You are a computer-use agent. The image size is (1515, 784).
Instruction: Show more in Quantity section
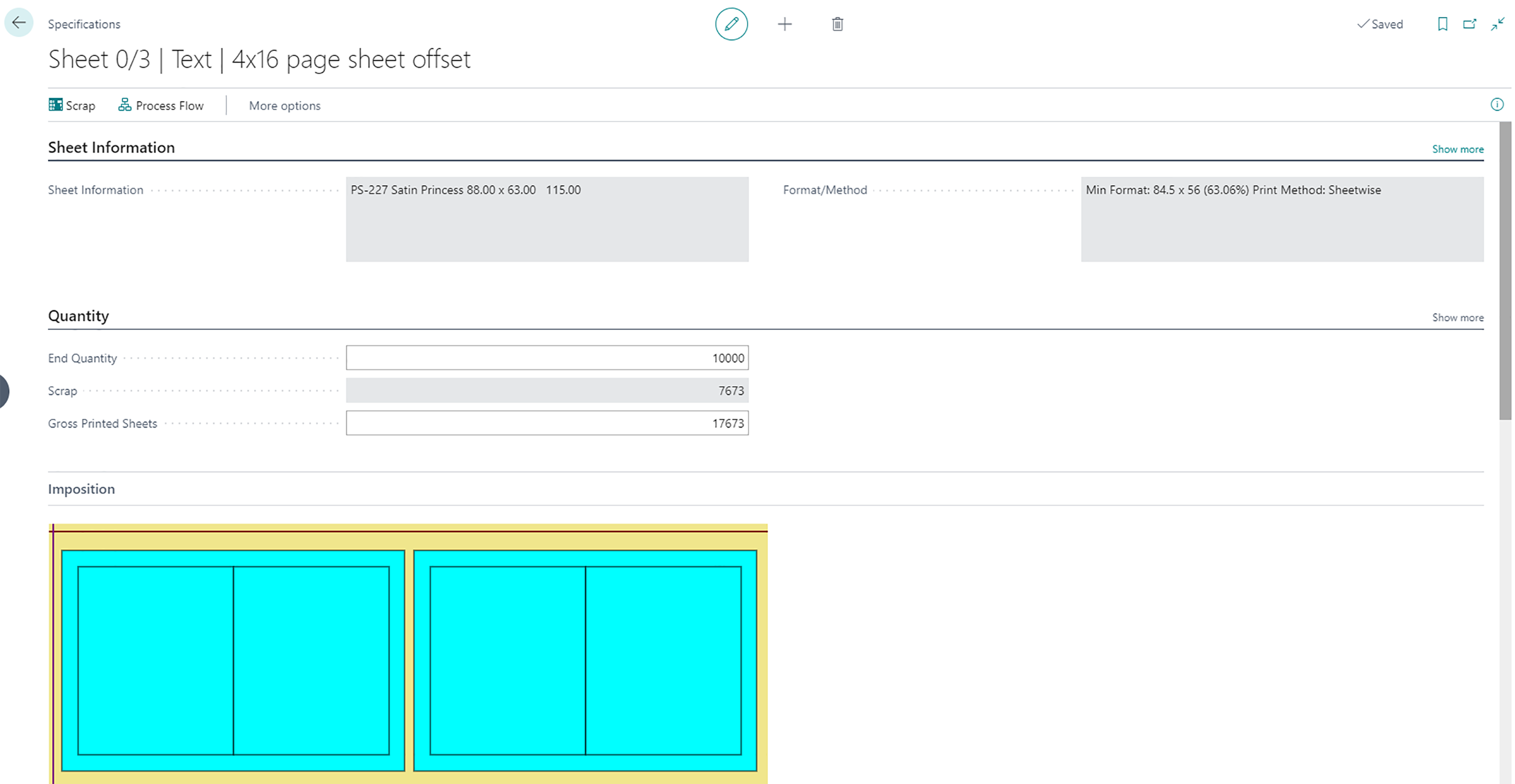tap(1457, 317)
